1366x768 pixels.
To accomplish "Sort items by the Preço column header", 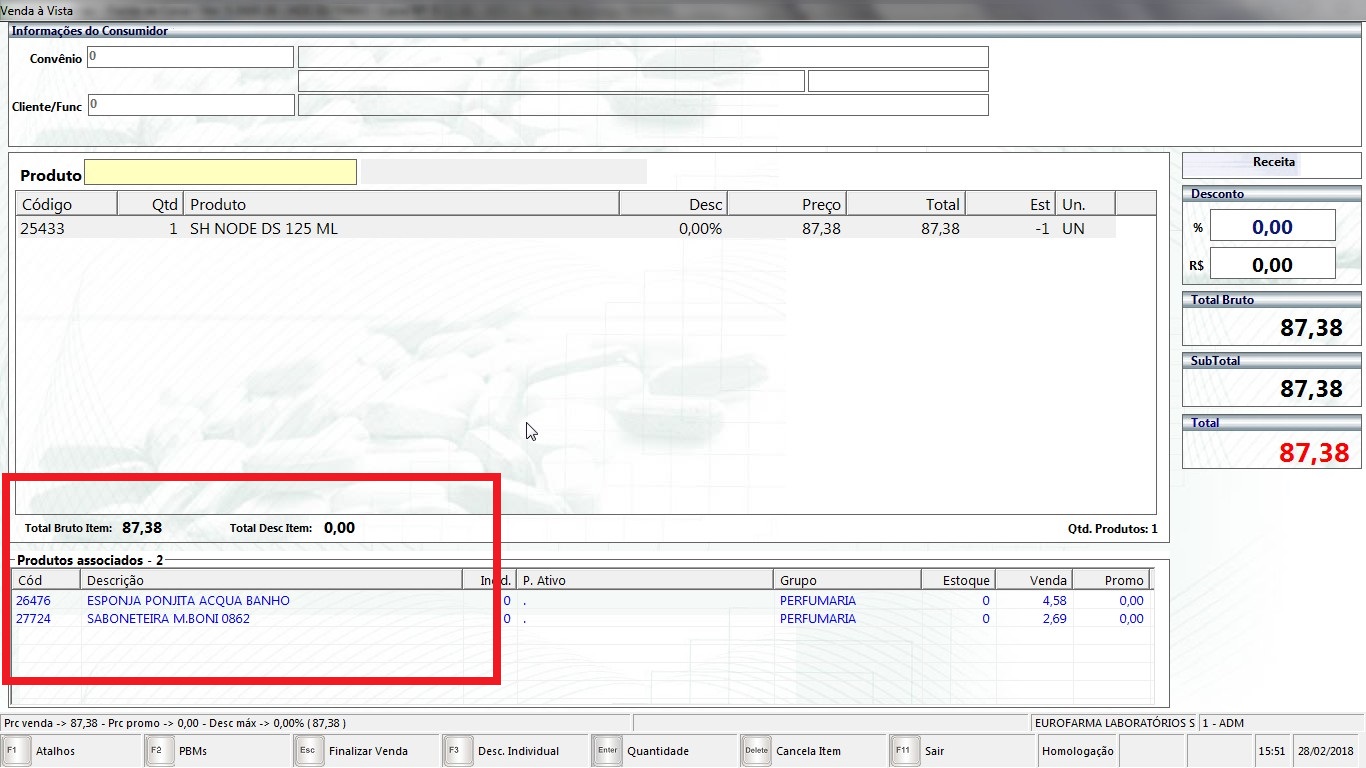I will click(786, 204).
